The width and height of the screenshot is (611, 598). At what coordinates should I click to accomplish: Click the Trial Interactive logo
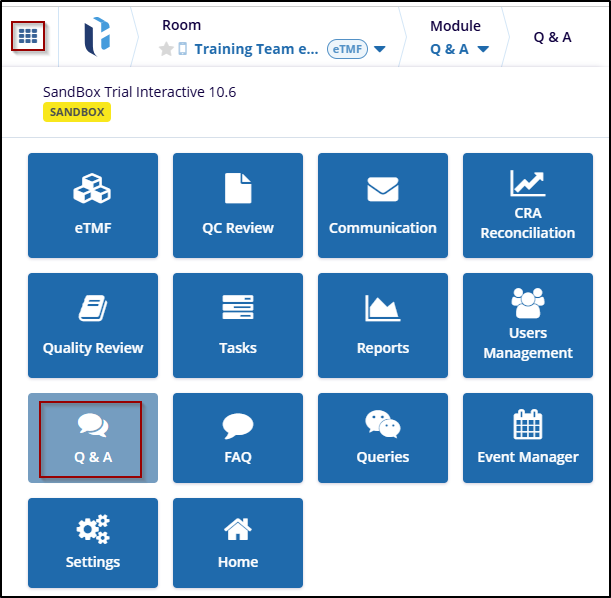coord(97,37)
